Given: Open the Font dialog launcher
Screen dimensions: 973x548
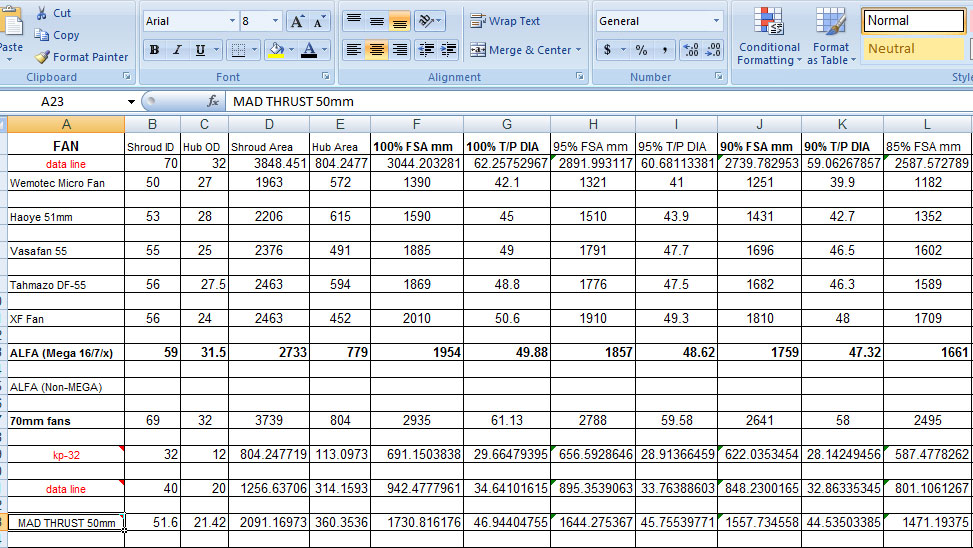Looking at the screenshot, I should 326,76.
